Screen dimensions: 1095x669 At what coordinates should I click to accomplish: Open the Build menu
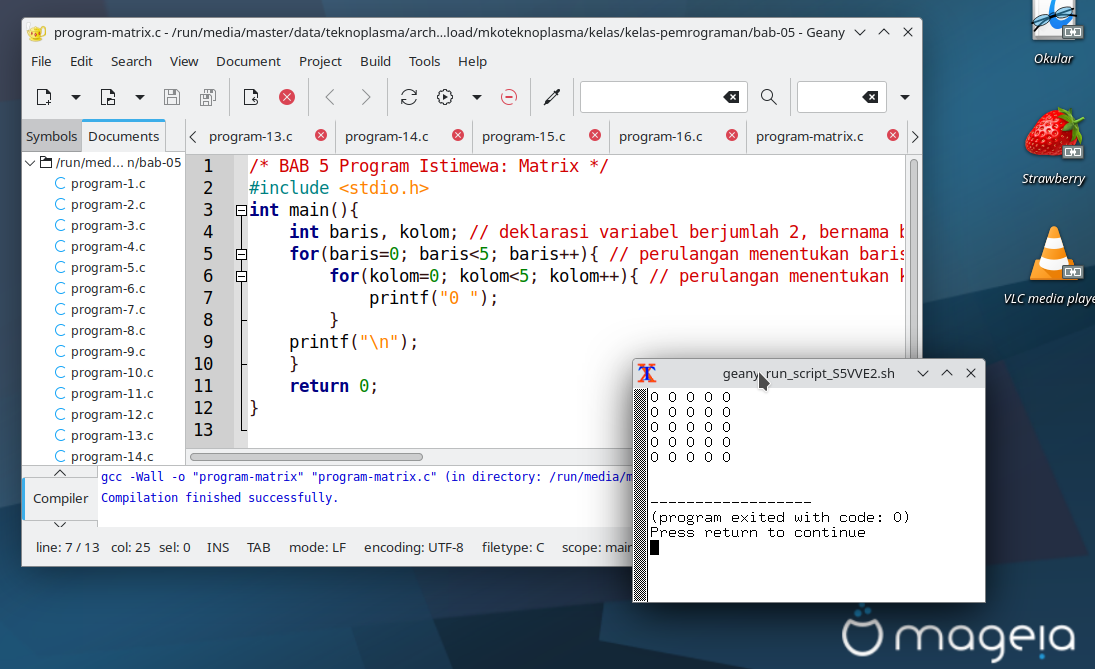pos(375,61)
